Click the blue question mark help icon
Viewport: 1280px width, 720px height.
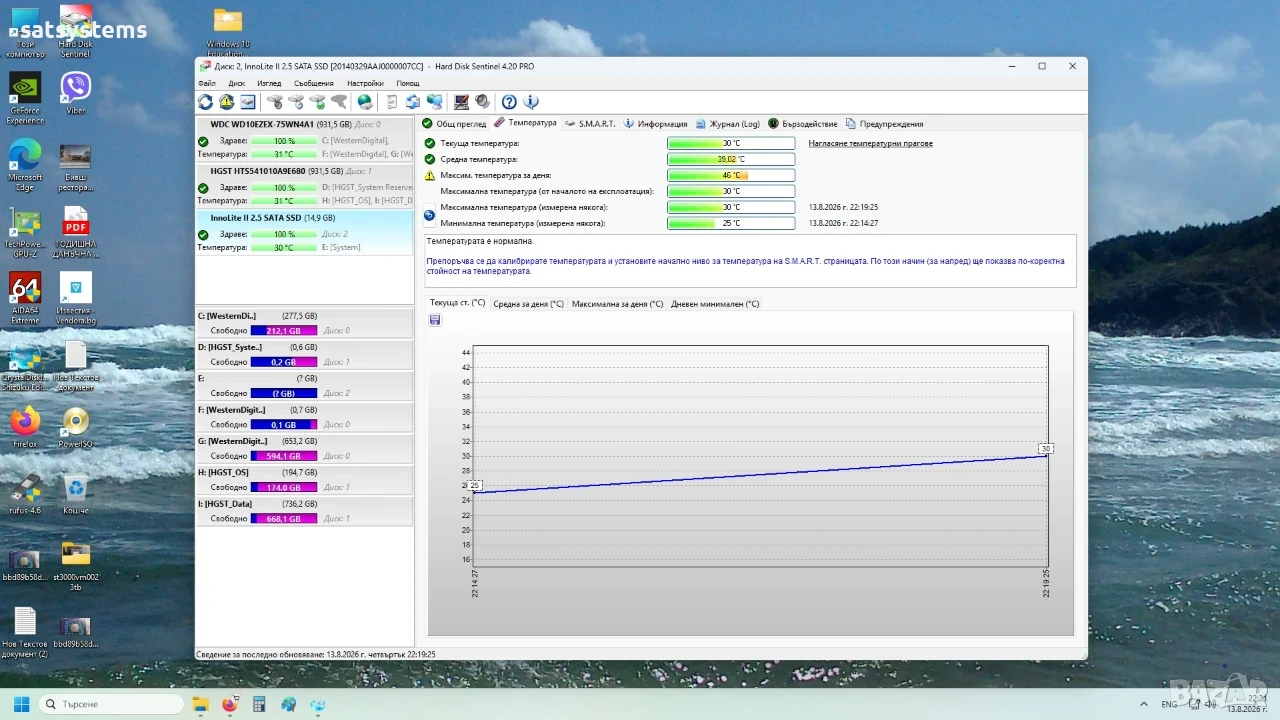coord(509,102)
